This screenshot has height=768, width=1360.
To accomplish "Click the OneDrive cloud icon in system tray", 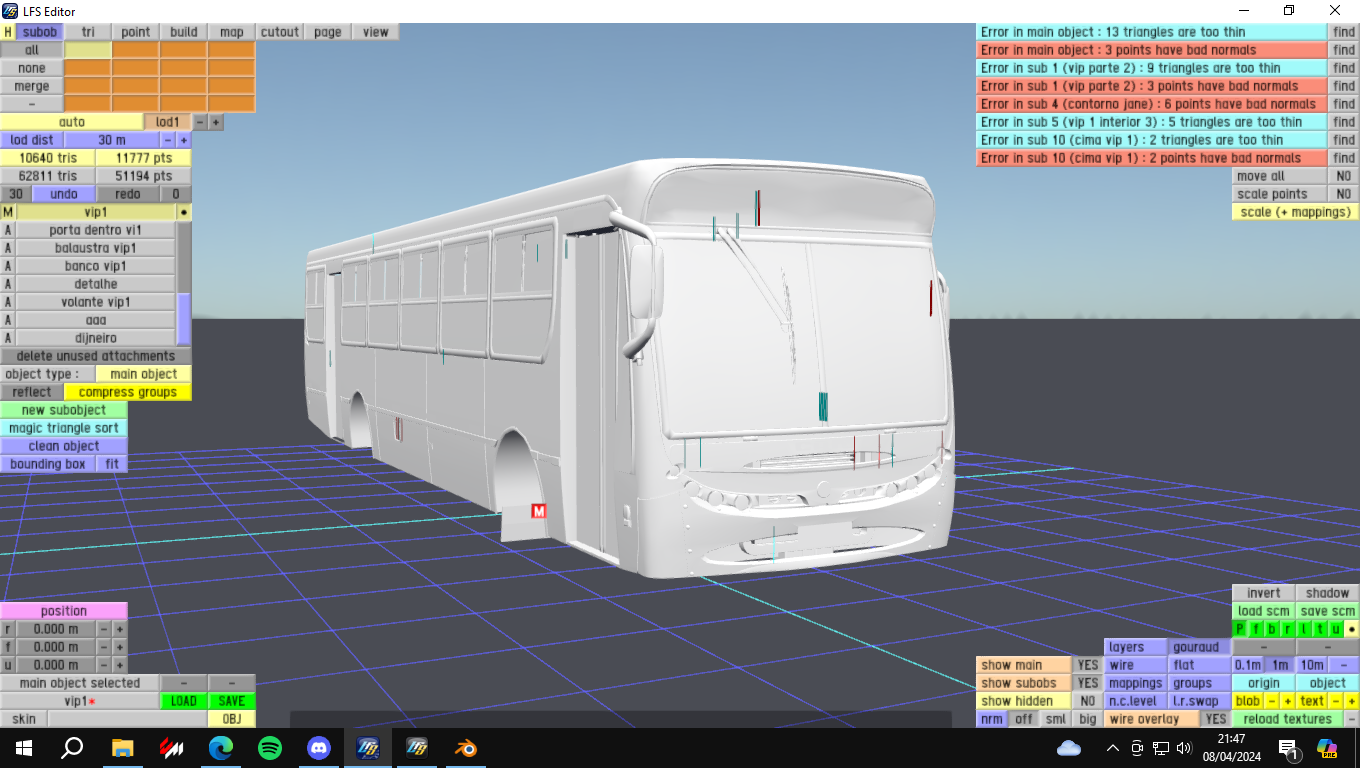I will [x=1068, y=748].
